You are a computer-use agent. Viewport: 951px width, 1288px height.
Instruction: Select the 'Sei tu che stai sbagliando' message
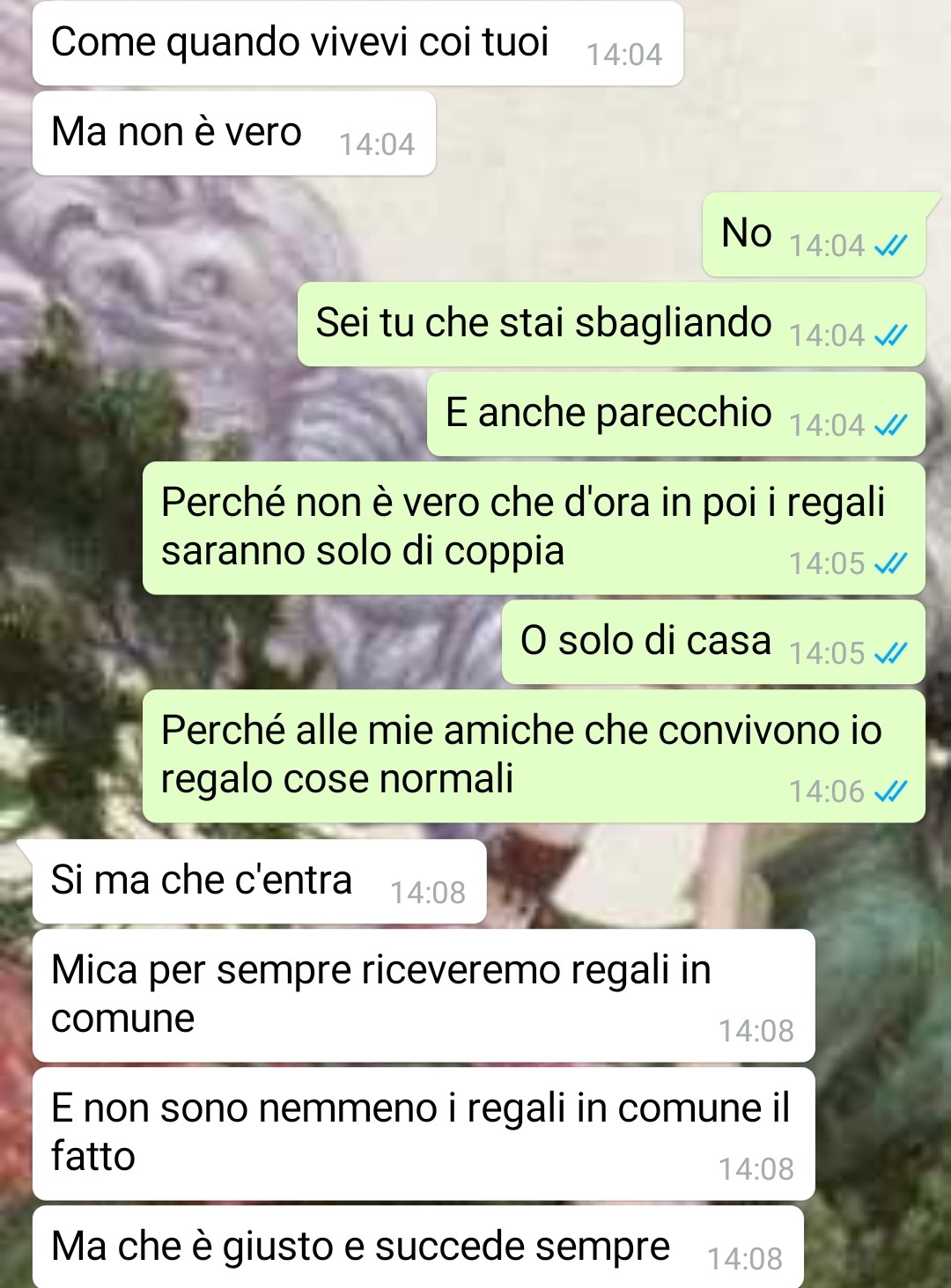click(x=611, y=324)
